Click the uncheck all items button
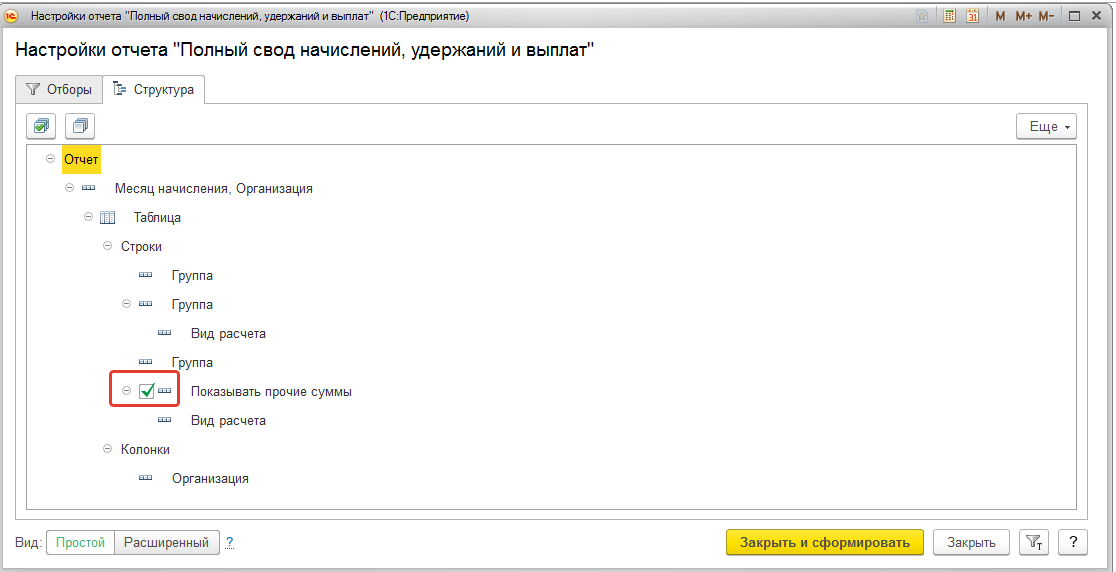The width and height of the screenshot is (1116, 572). (x=80, y=127)
